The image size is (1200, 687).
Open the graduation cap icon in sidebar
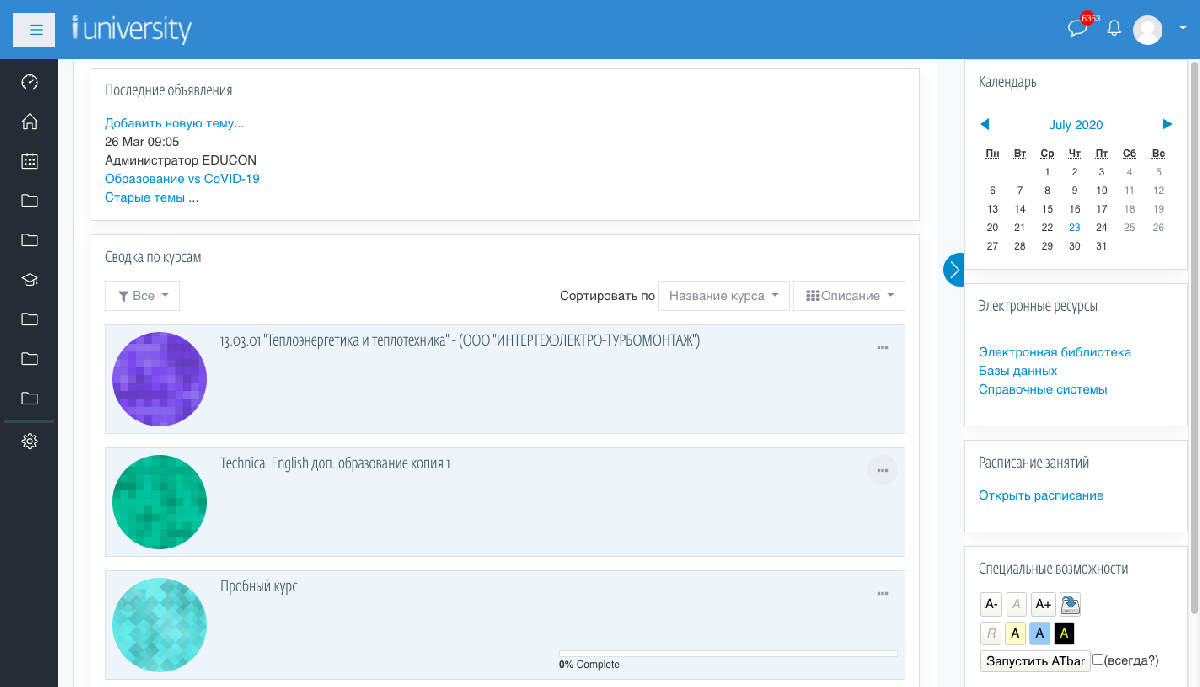click(29, 280)
